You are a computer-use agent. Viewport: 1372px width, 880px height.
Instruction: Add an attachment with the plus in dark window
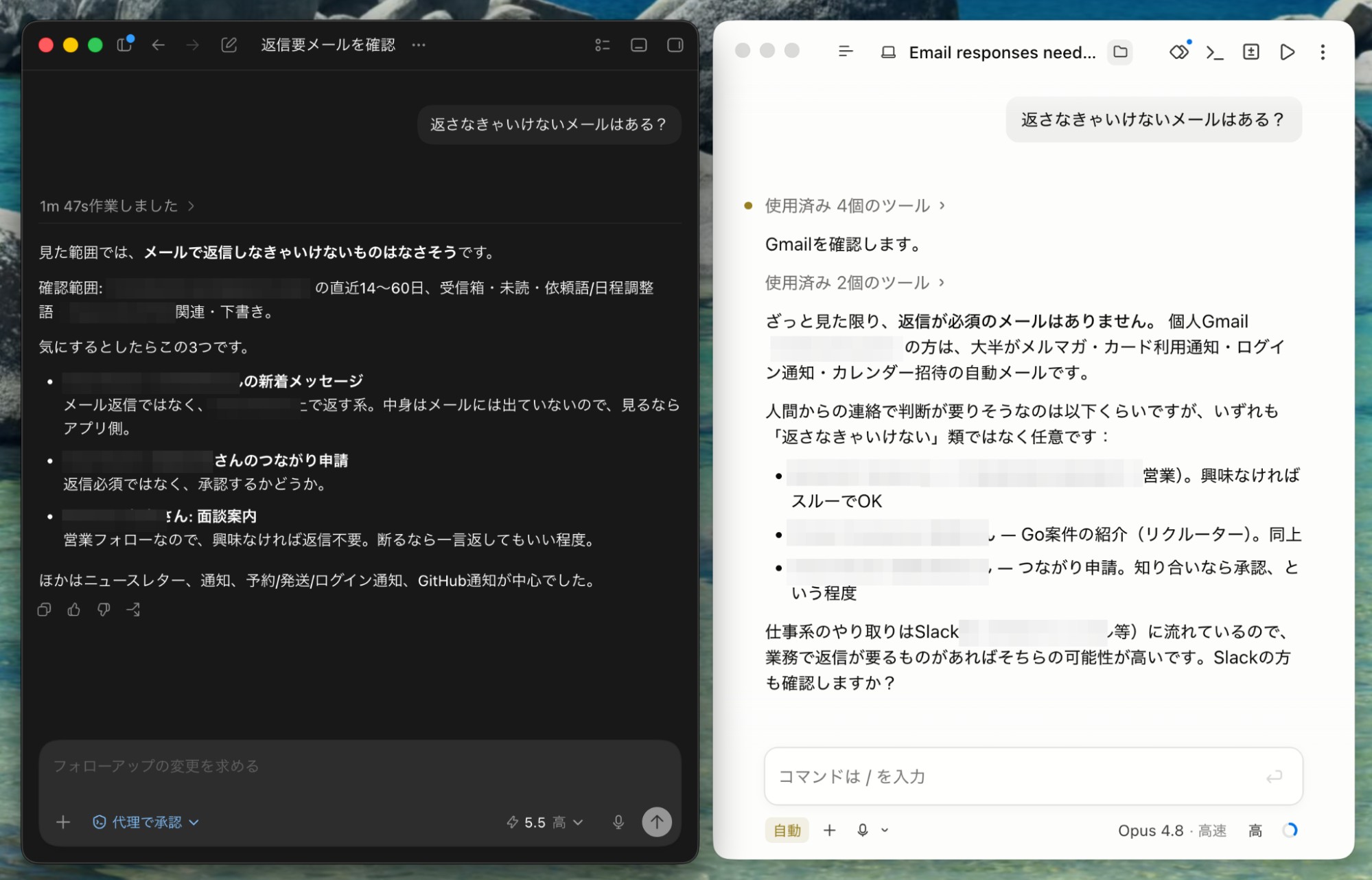63,822
